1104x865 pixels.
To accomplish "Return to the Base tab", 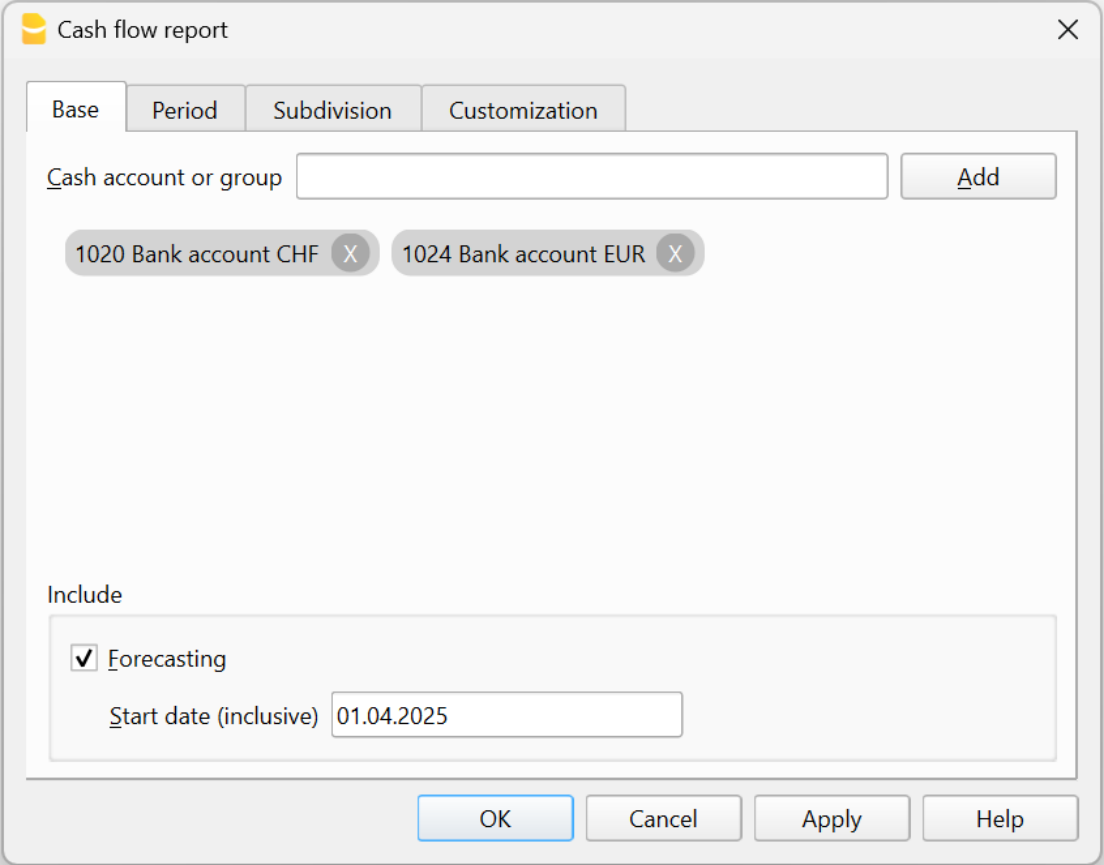I will (x=74, y=110).
